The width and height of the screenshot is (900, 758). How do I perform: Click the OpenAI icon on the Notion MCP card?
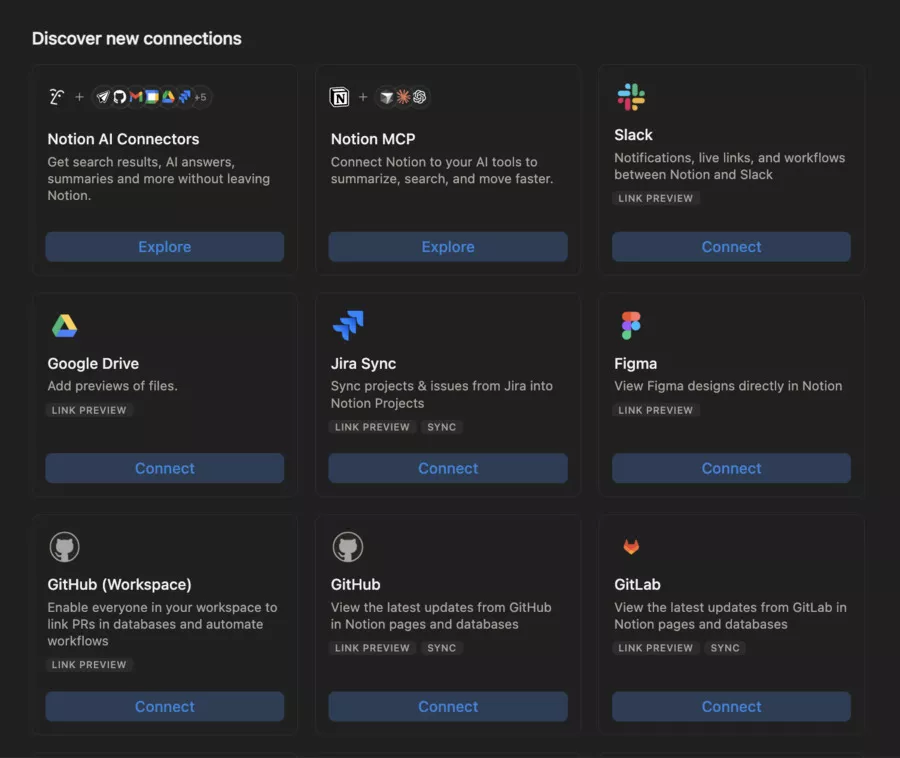click(x=418, y=97)
